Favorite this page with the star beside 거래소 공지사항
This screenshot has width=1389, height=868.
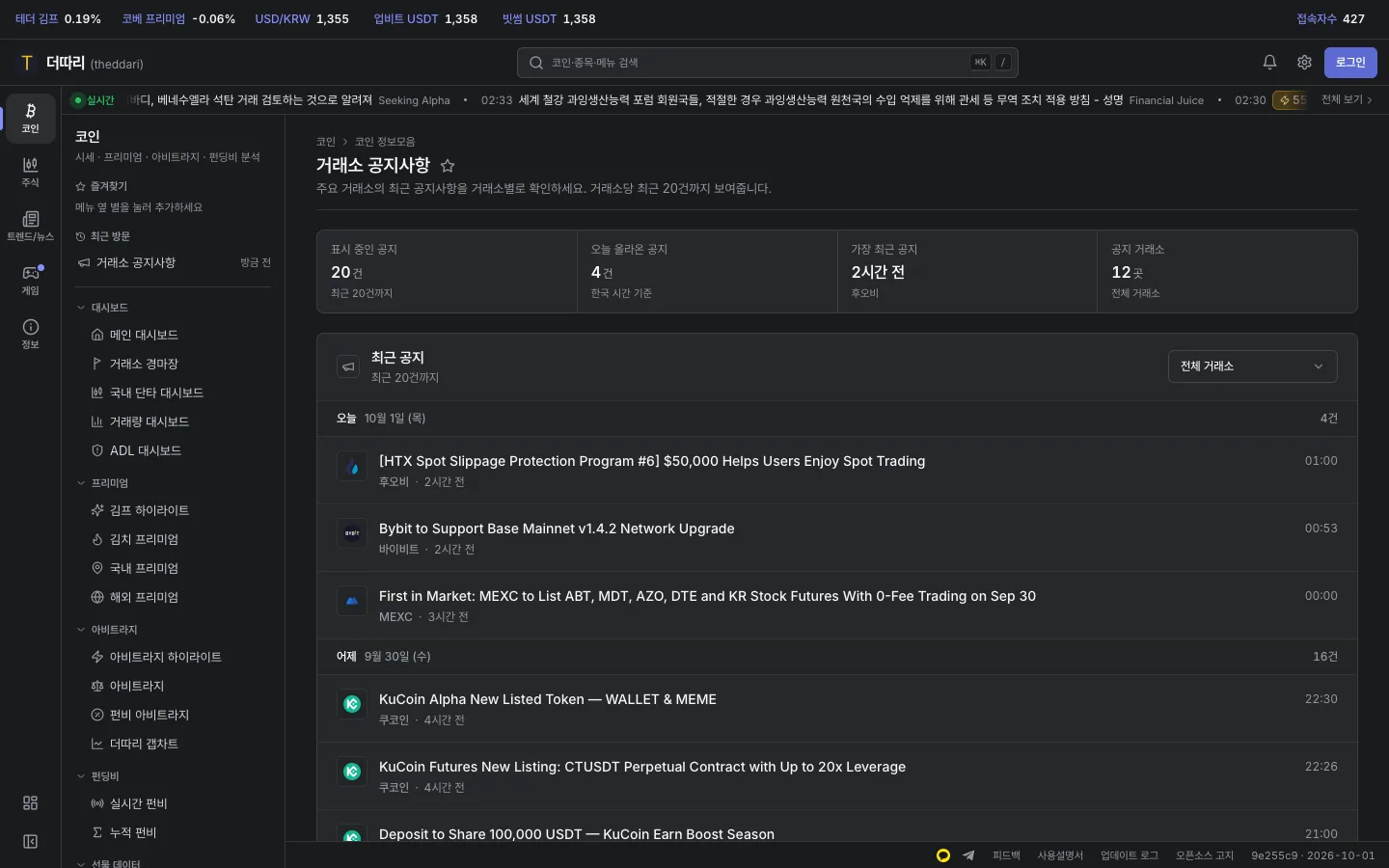448,166
